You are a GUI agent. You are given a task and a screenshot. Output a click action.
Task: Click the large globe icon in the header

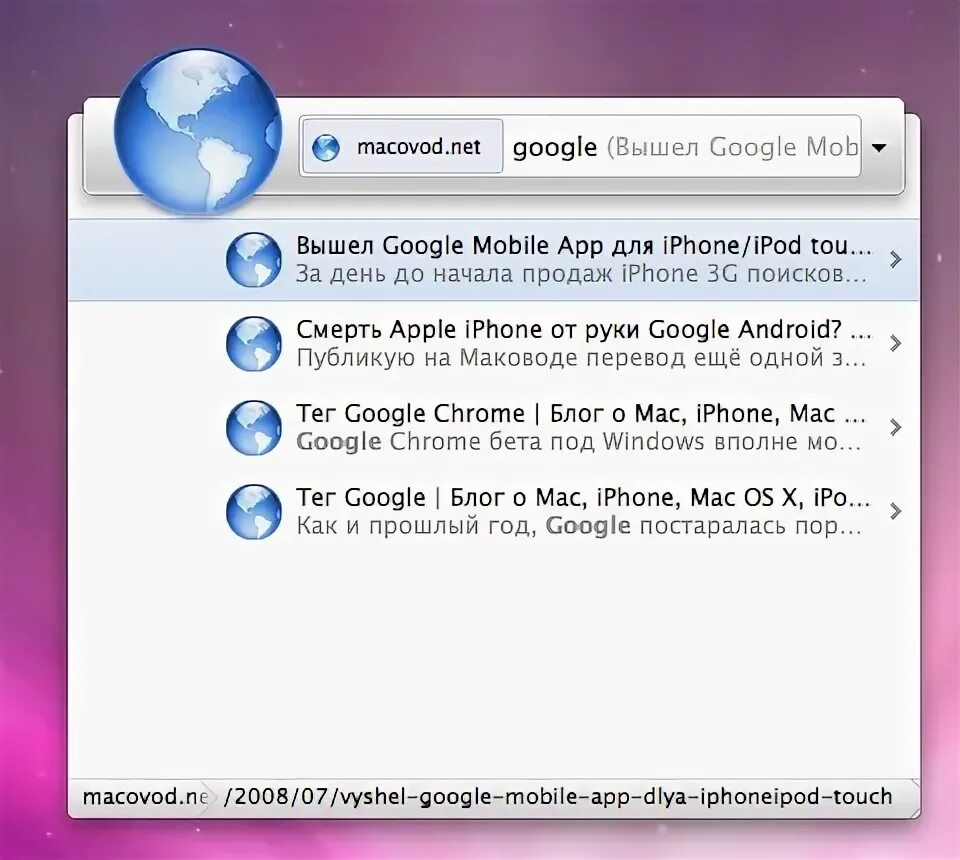[x=197, y=132]
